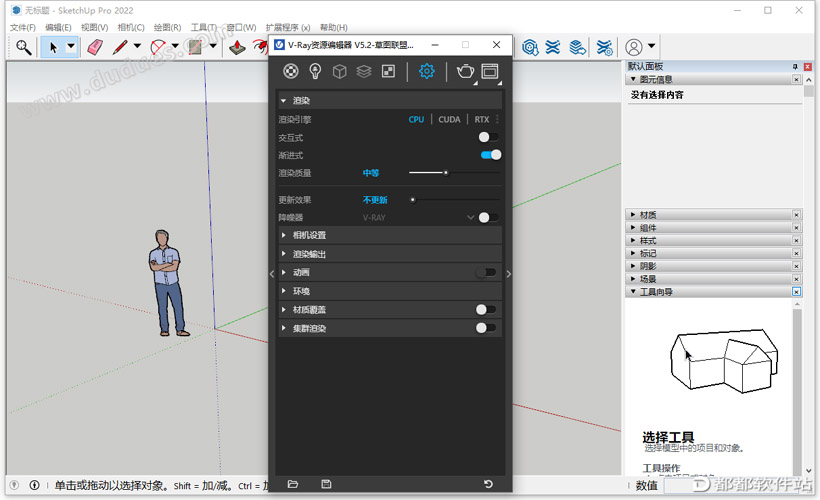Viewport: 820px width, 500px height.
Task: Open Extension Warehouse toolbar icon
Action: pos(553,47)
